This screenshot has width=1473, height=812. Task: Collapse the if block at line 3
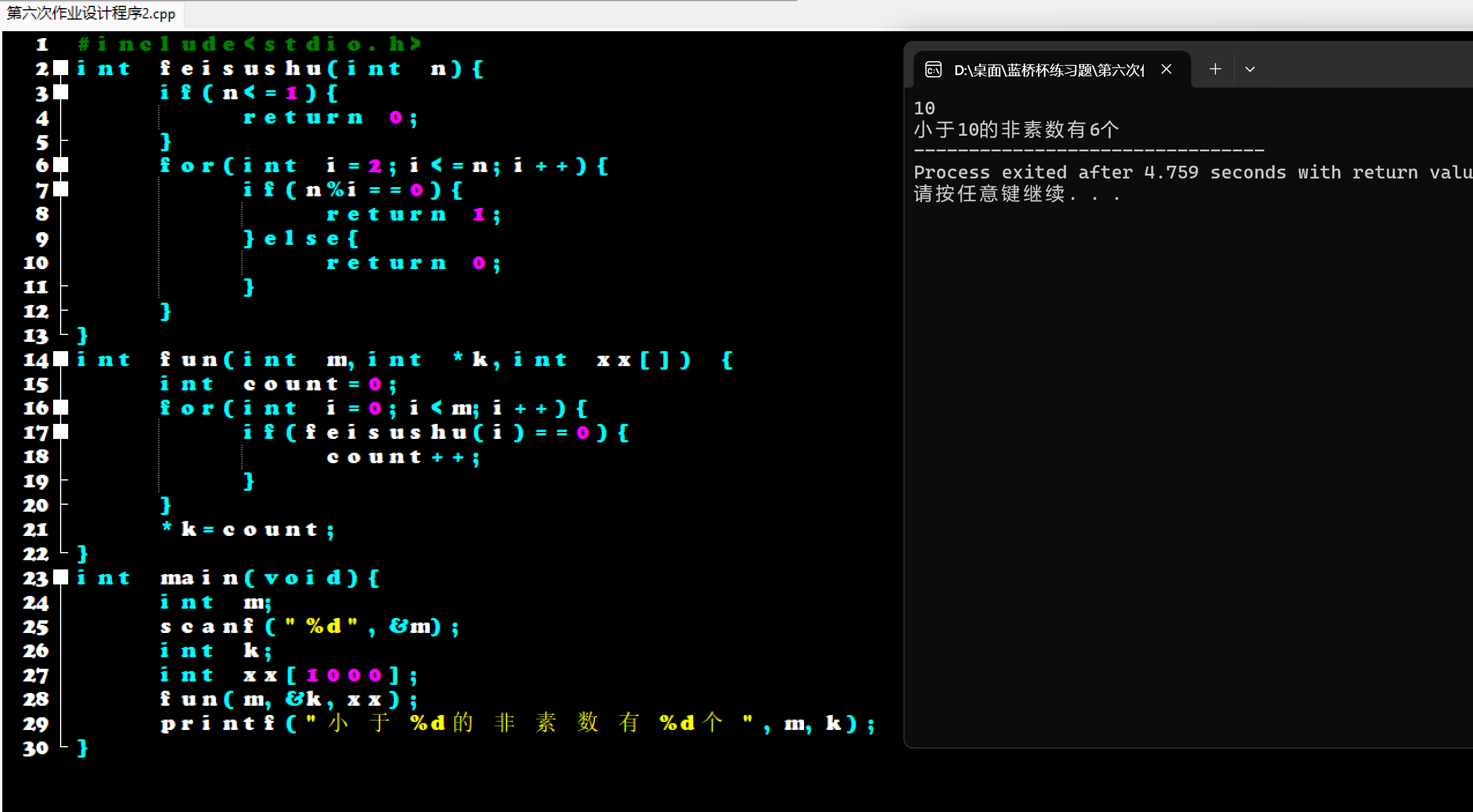(61, 92)
